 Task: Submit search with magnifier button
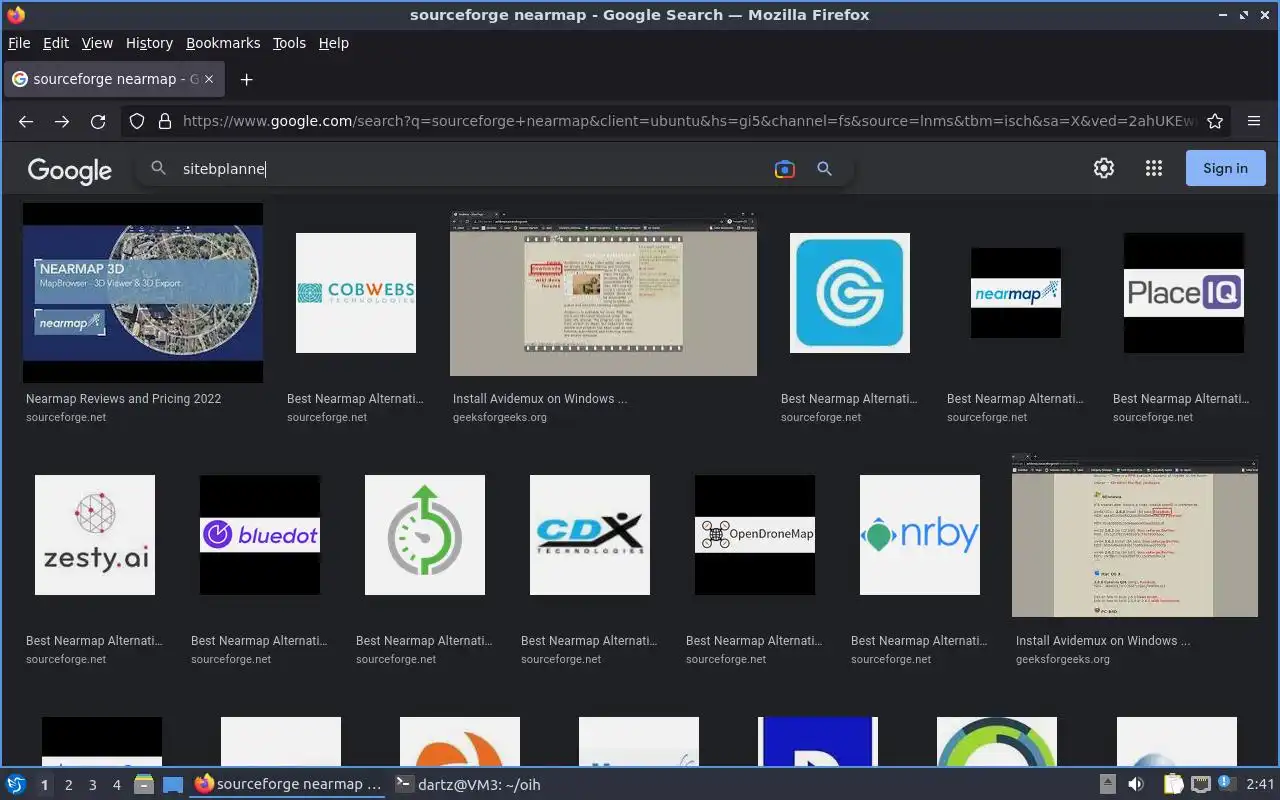point(824,169)
